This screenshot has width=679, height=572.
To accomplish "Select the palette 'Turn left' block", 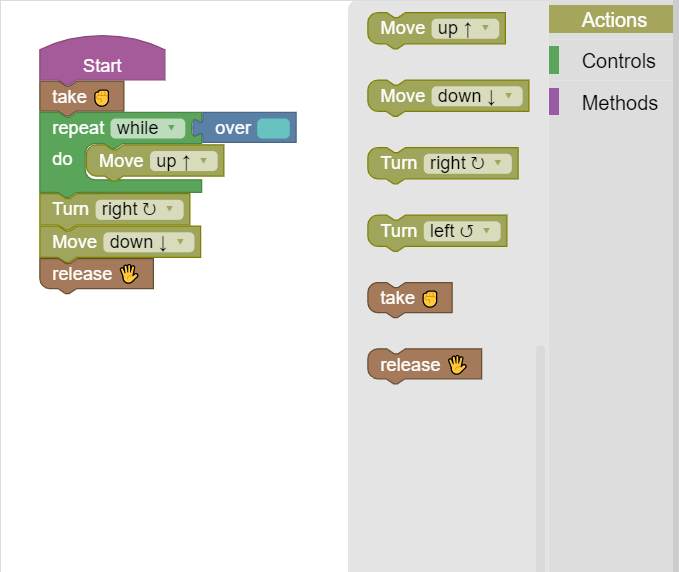I will 398,231.
